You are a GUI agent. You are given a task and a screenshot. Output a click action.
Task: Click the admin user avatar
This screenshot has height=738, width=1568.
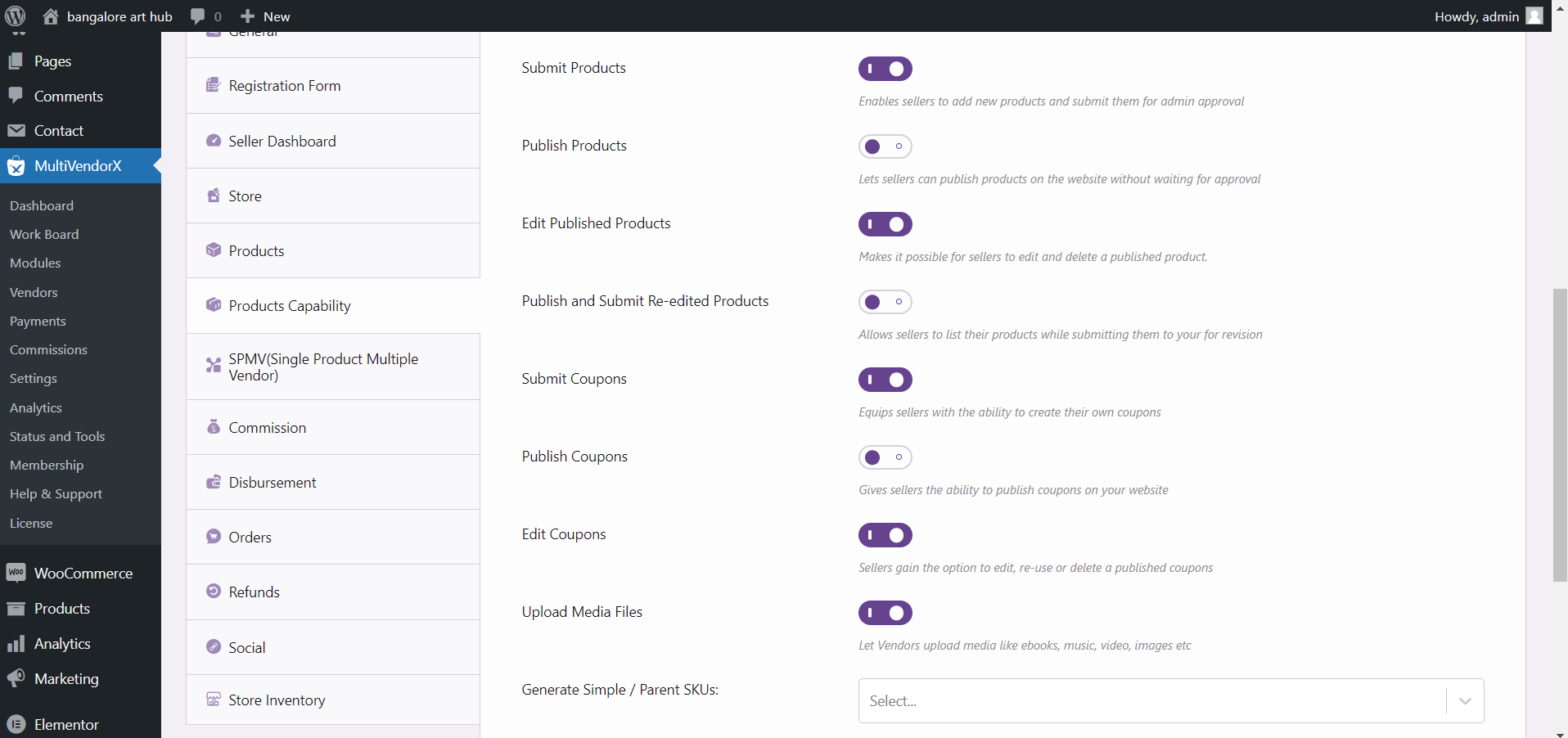click(1534, 16)
